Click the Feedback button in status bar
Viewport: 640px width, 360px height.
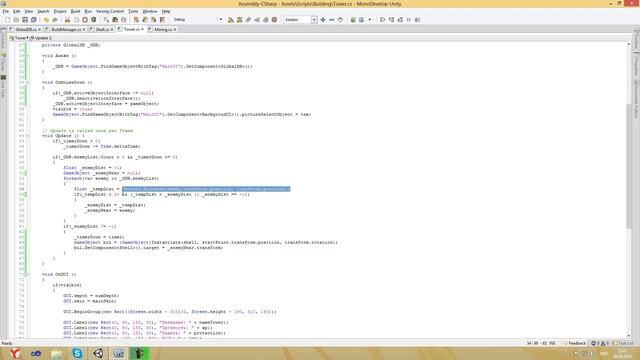click(x=575, y=343)
